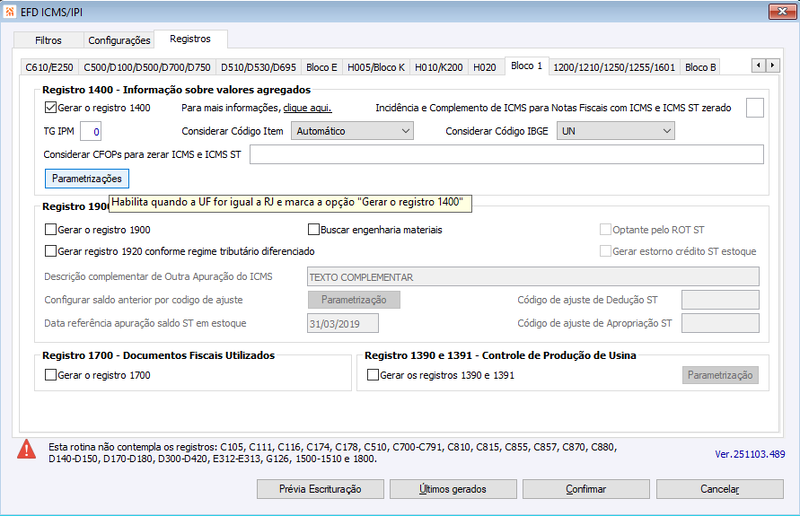
Task: Check Gerar os registros 1390 e 1391
Action: [373, 375]
